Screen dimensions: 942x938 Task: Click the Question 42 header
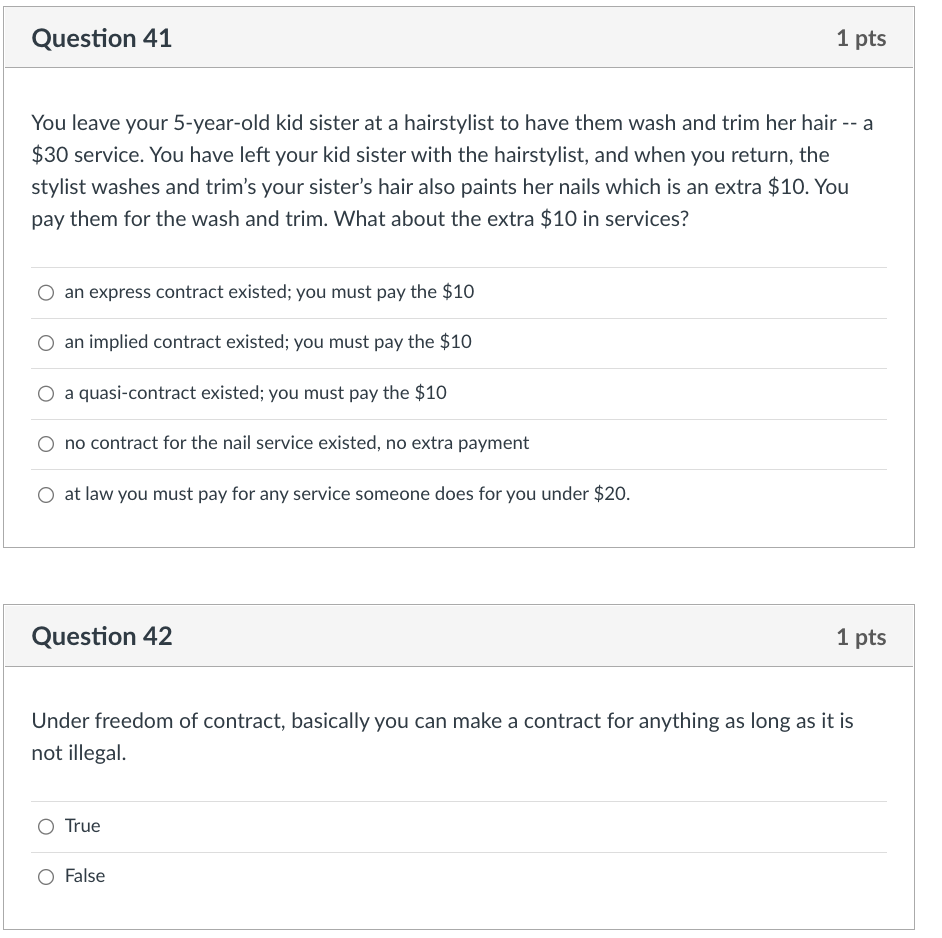[102, 636]
